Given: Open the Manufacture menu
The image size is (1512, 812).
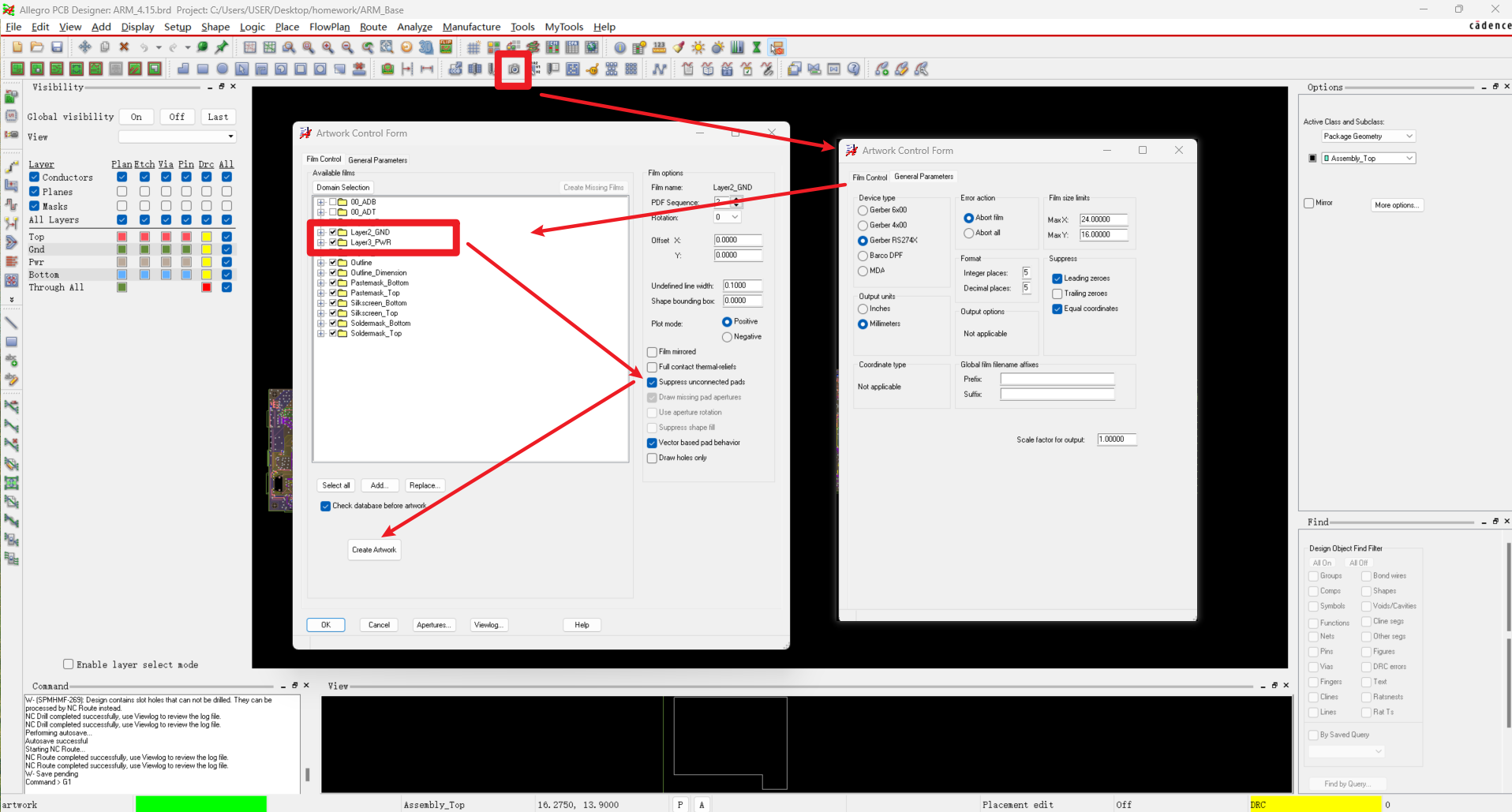Looking at the screenshot, I should coord(471,27).
